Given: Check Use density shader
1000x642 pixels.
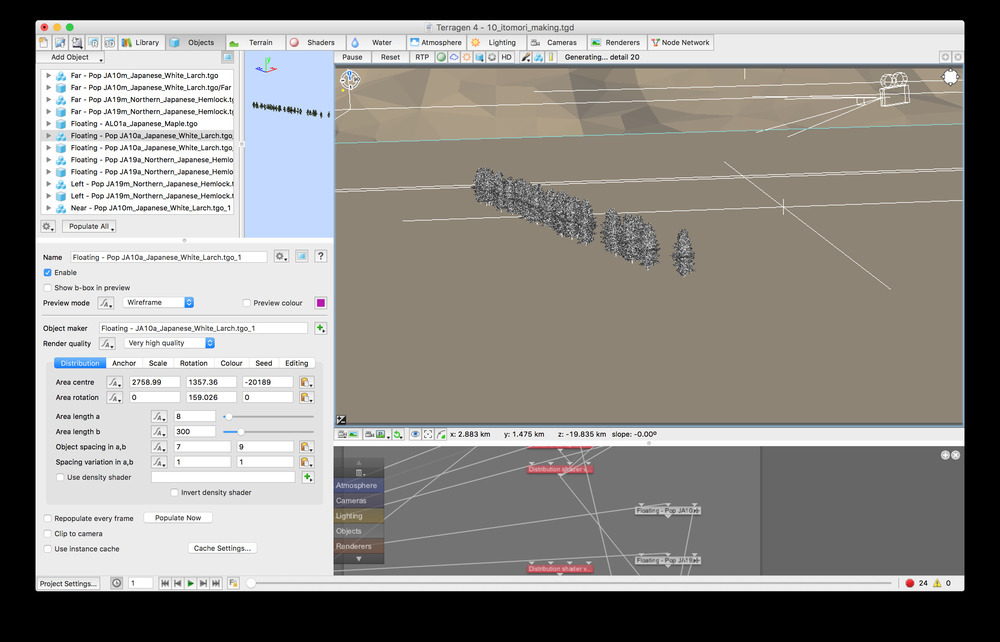Looking at the screenshot, I should (x=60, y=477).
